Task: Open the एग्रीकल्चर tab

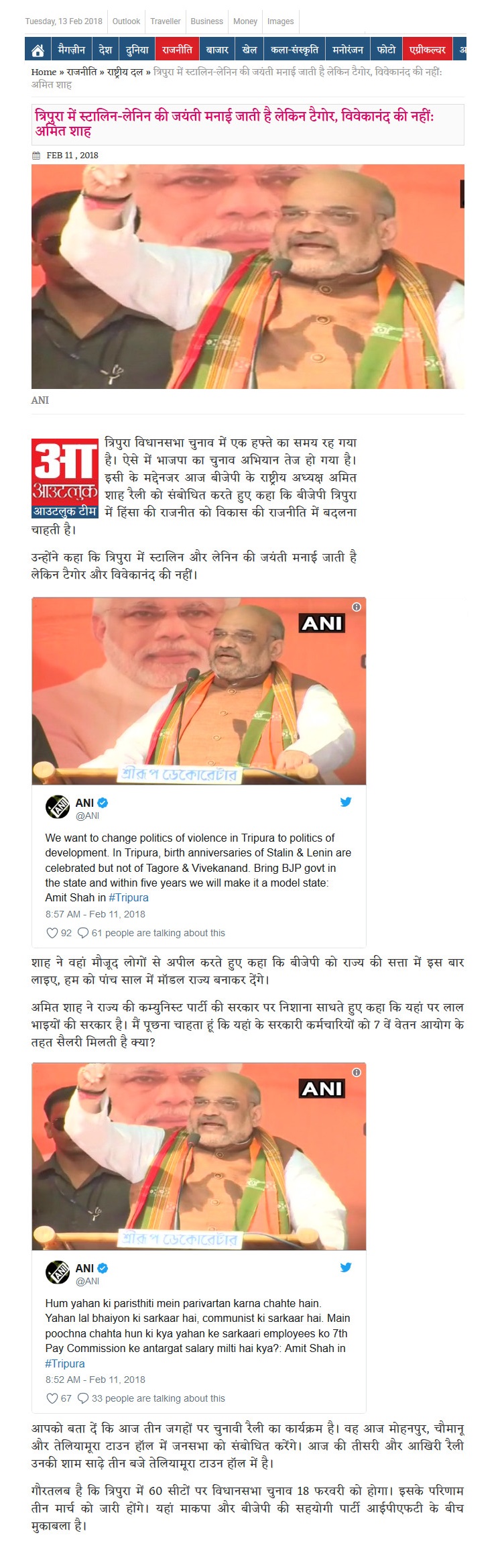Action: click(x=428, y=50)
